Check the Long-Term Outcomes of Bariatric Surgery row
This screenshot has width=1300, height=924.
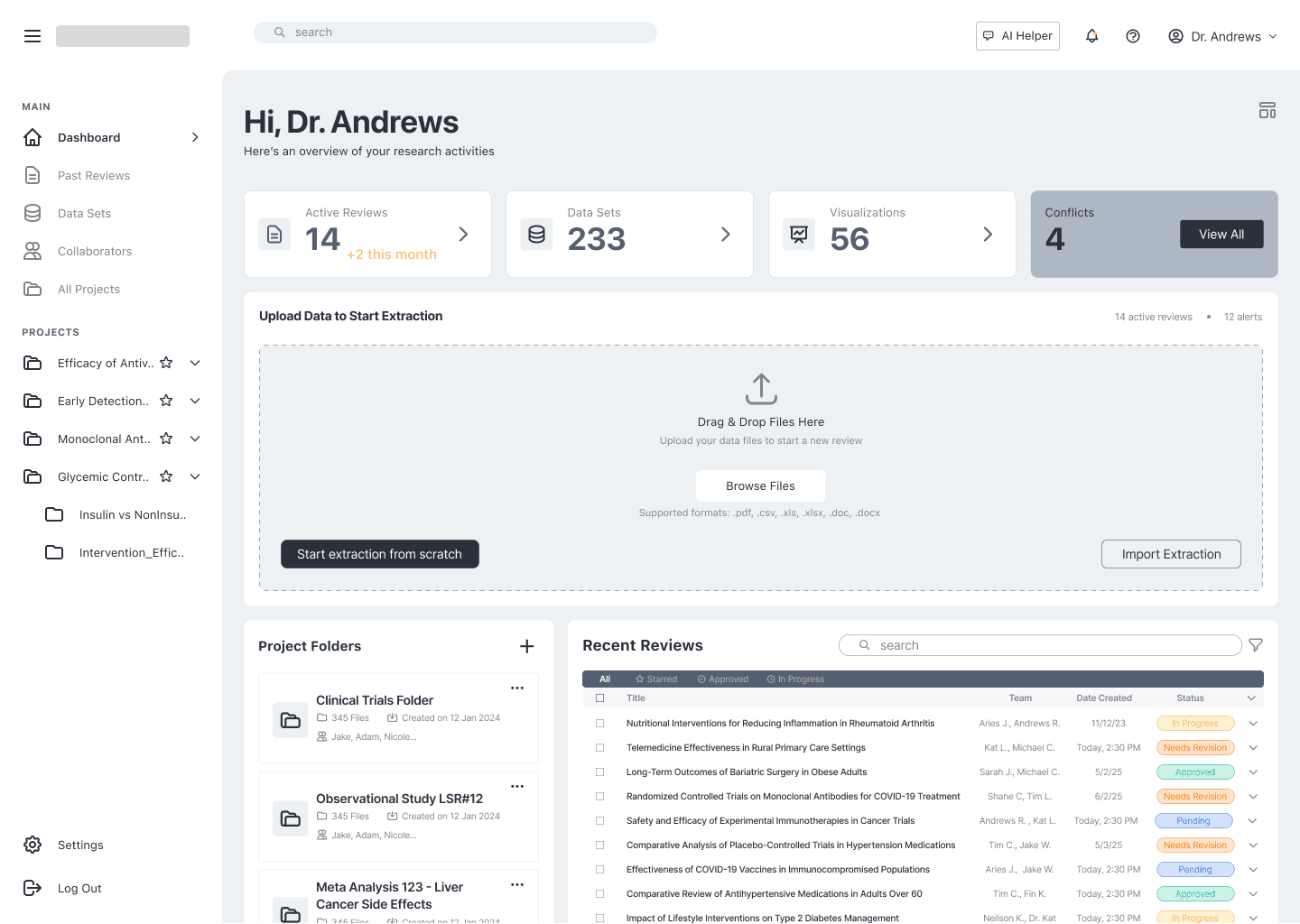pyautogui.click(x=599, y=772)
